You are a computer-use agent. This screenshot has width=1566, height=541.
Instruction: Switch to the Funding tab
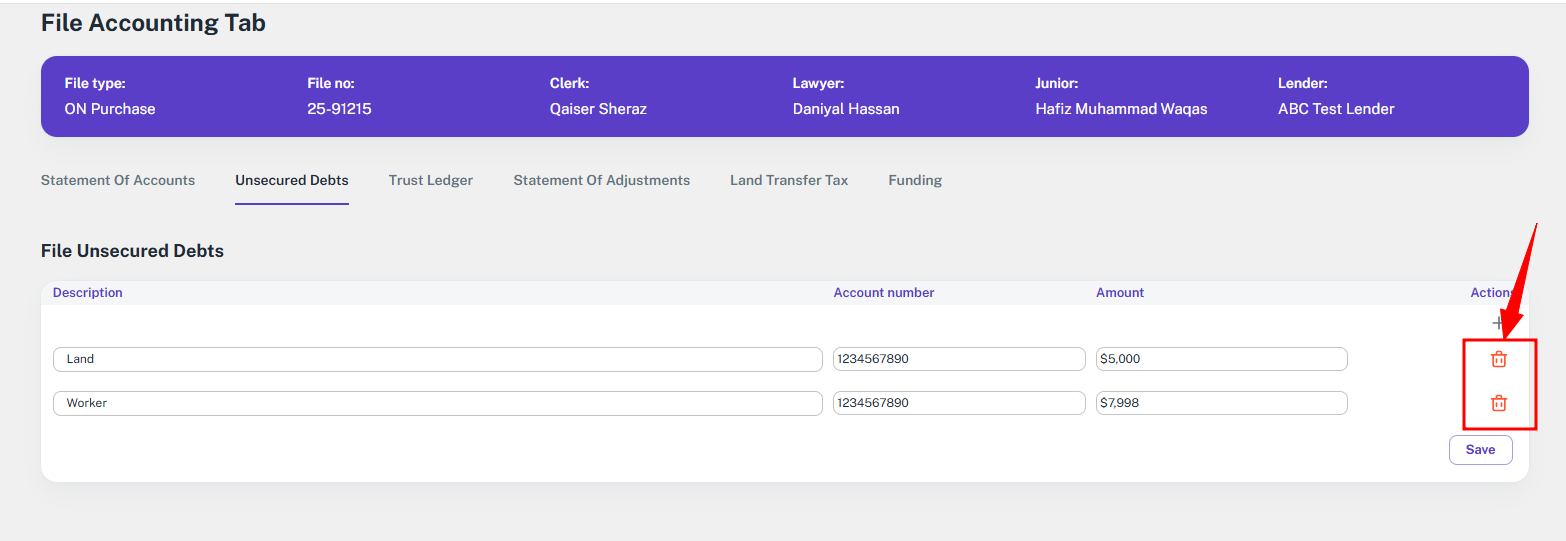[x=915, y=181]
